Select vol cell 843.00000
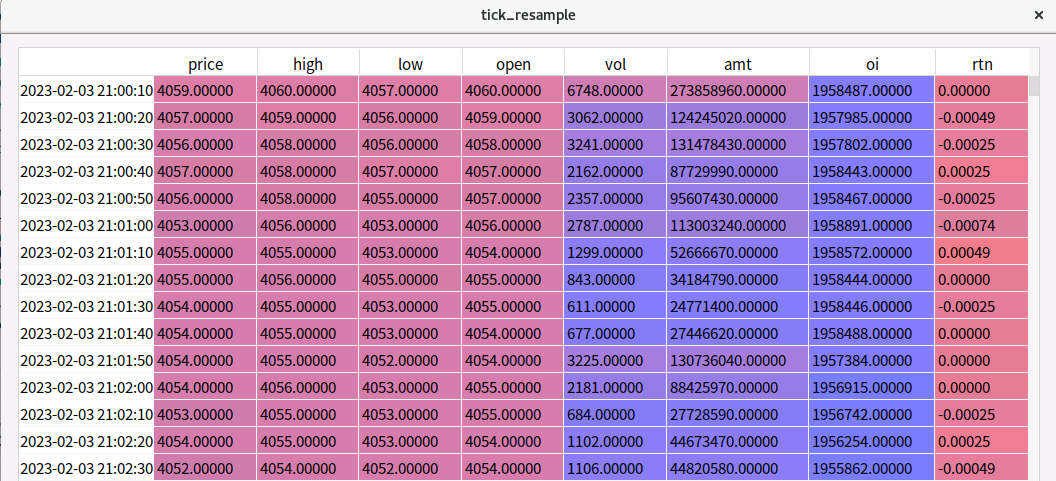The height and width of the screenshot is (481, 1056). tap(616, 279)
